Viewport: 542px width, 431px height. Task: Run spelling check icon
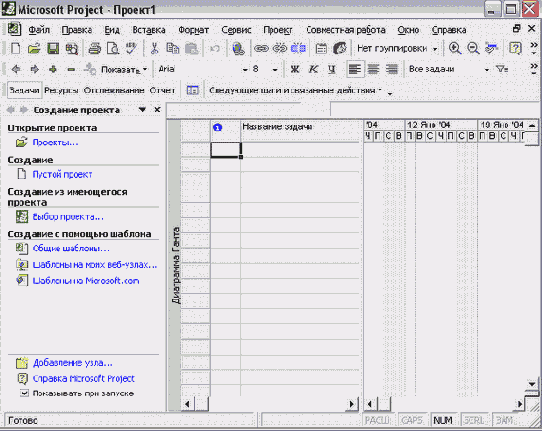(131, 48)
